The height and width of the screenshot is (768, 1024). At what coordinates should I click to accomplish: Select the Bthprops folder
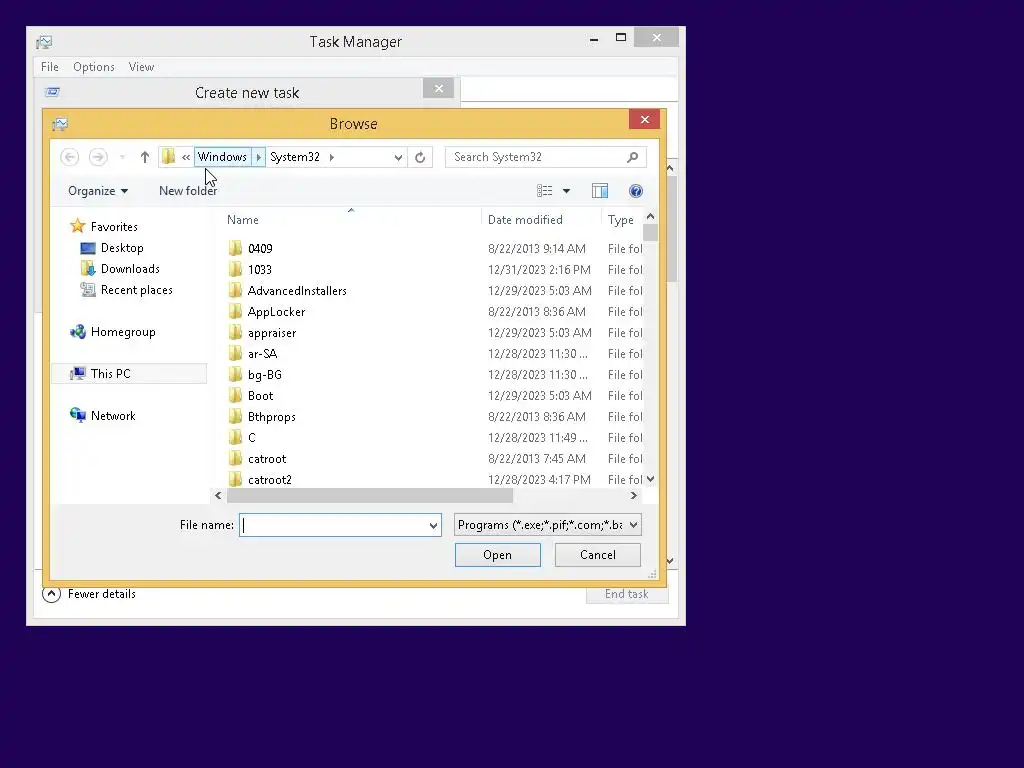pos(272,417)
